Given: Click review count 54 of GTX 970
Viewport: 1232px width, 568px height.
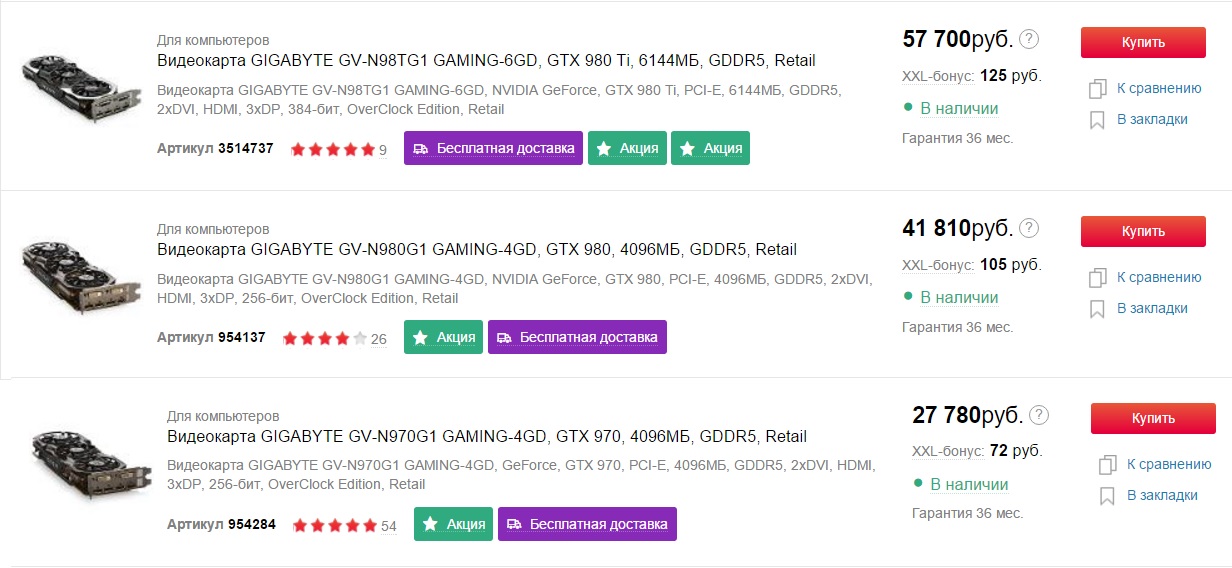Looking at the screenshot, I should [389, 526].
